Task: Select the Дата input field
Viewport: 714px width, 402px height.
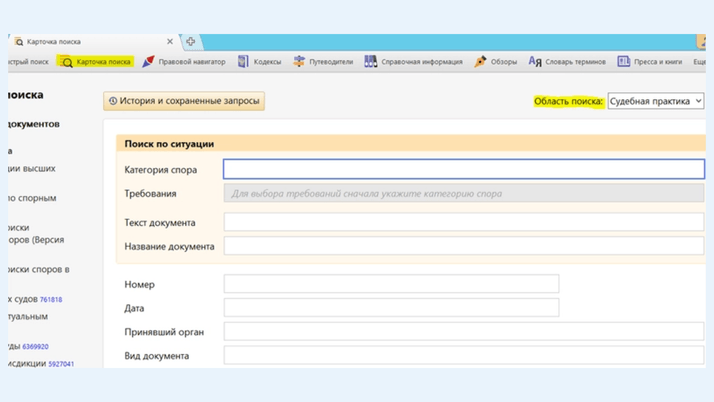Action: [391, 308]
